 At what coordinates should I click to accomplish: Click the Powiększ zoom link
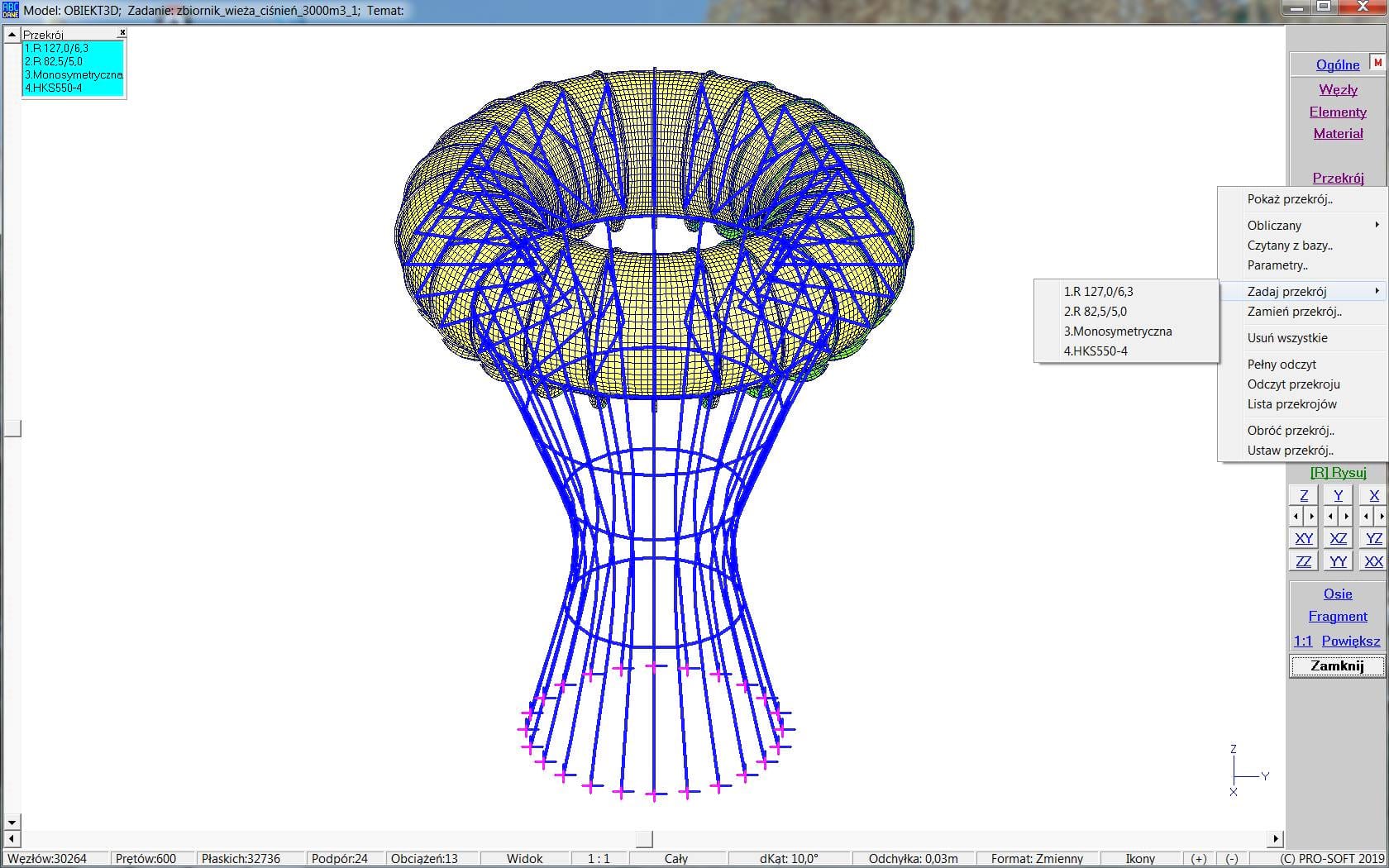pyautogui.click(x=1350, y=641)
